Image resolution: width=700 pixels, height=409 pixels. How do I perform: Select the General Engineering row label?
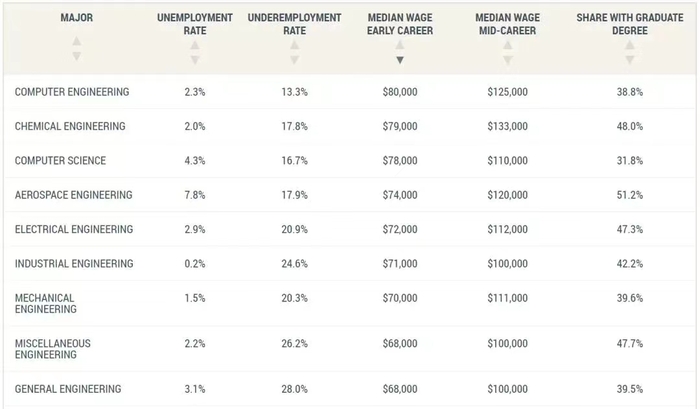pyautogui.click(x=68, y=389)
